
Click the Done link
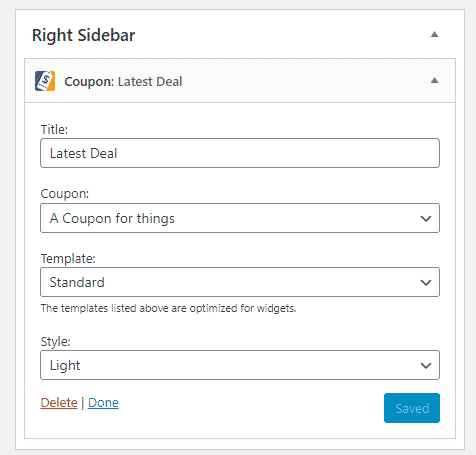[103, 403]
